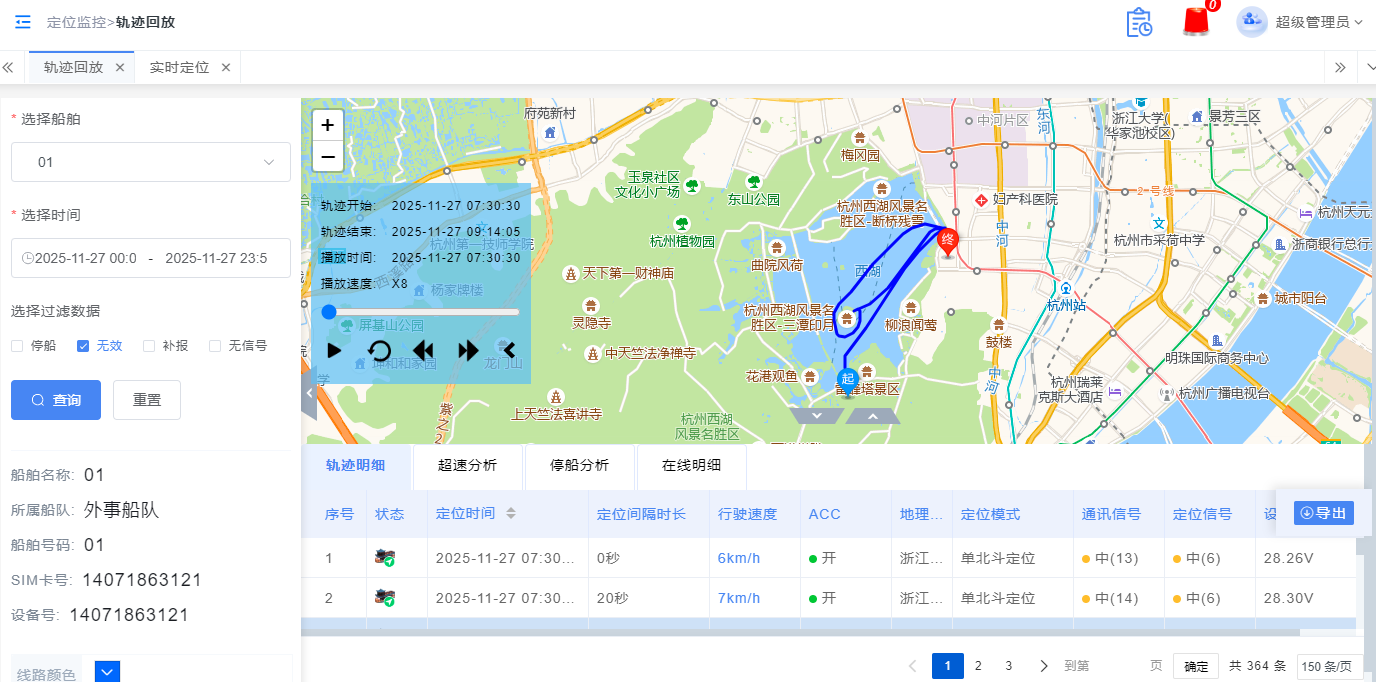1376x682 pixels.
Task: Switch to the 超速分析 tab
Action: tap(468, 465)
